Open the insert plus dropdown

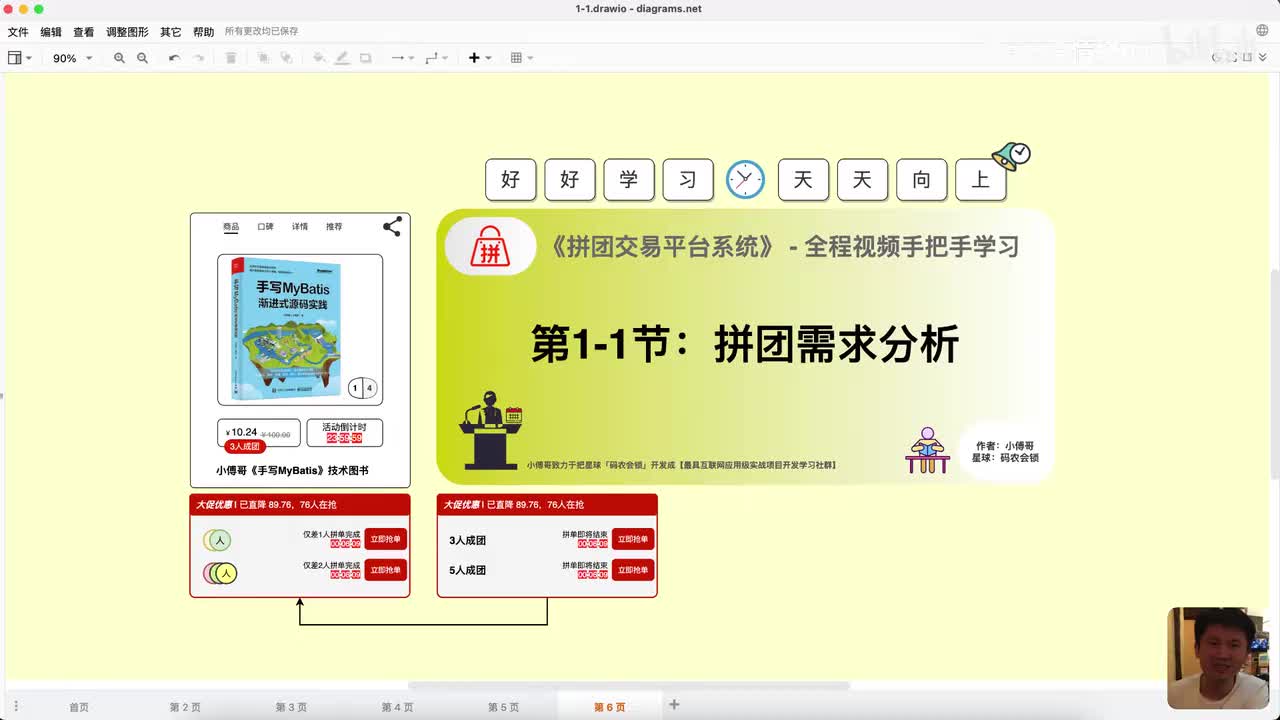coord(480,58)
